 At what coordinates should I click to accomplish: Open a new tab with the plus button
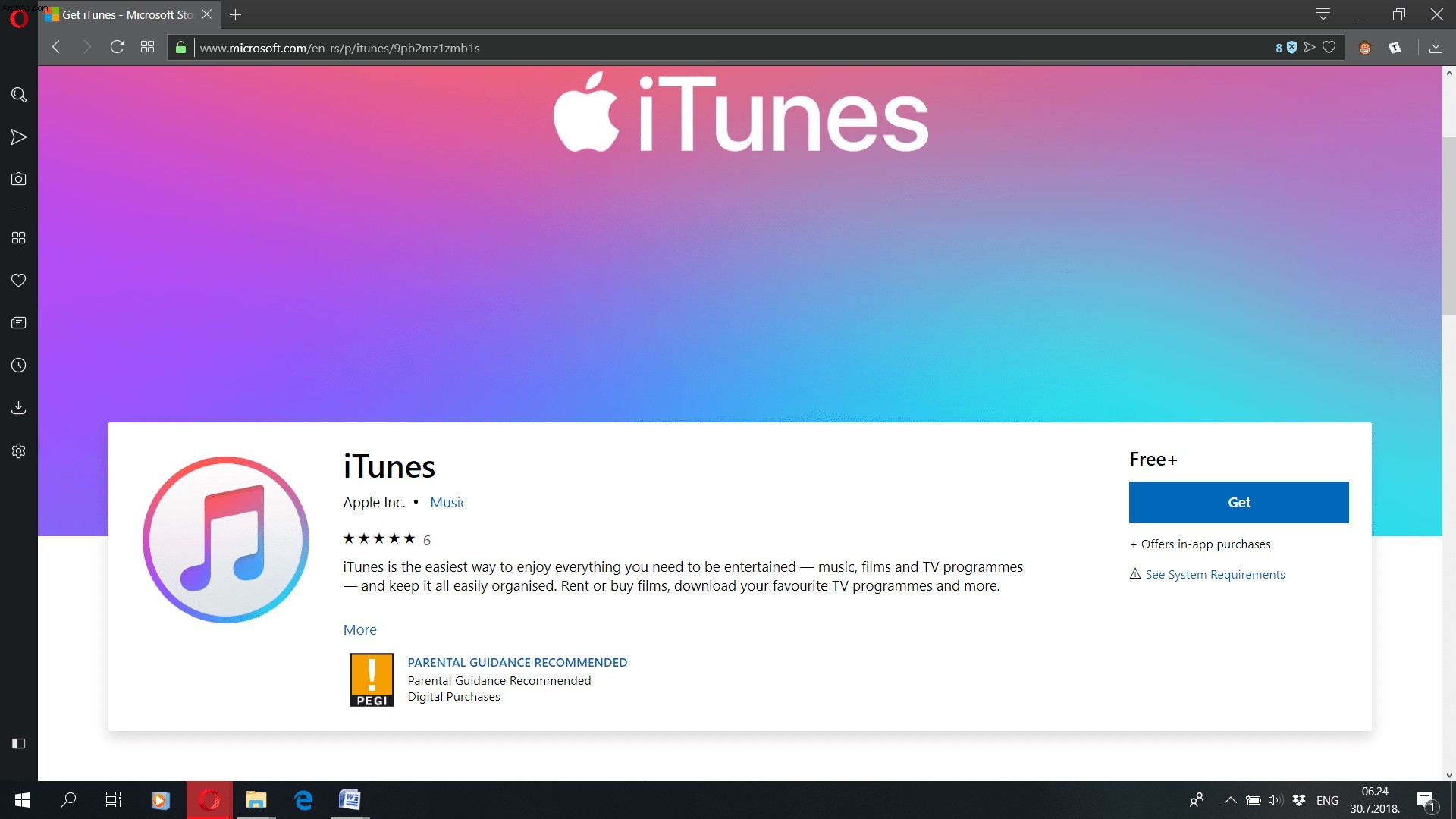click(236, 14)
